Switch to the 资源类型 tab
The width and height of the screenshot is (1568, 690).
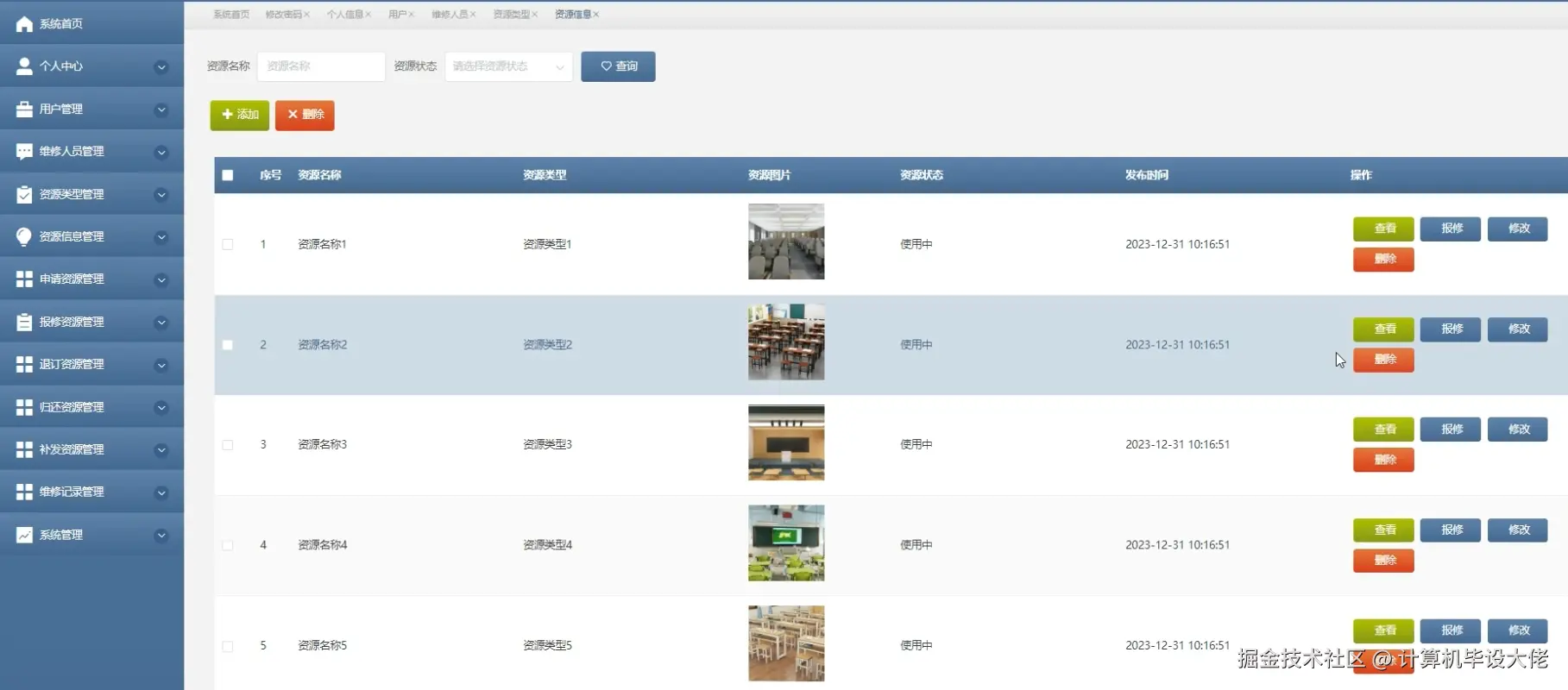(x=511, y=15)
